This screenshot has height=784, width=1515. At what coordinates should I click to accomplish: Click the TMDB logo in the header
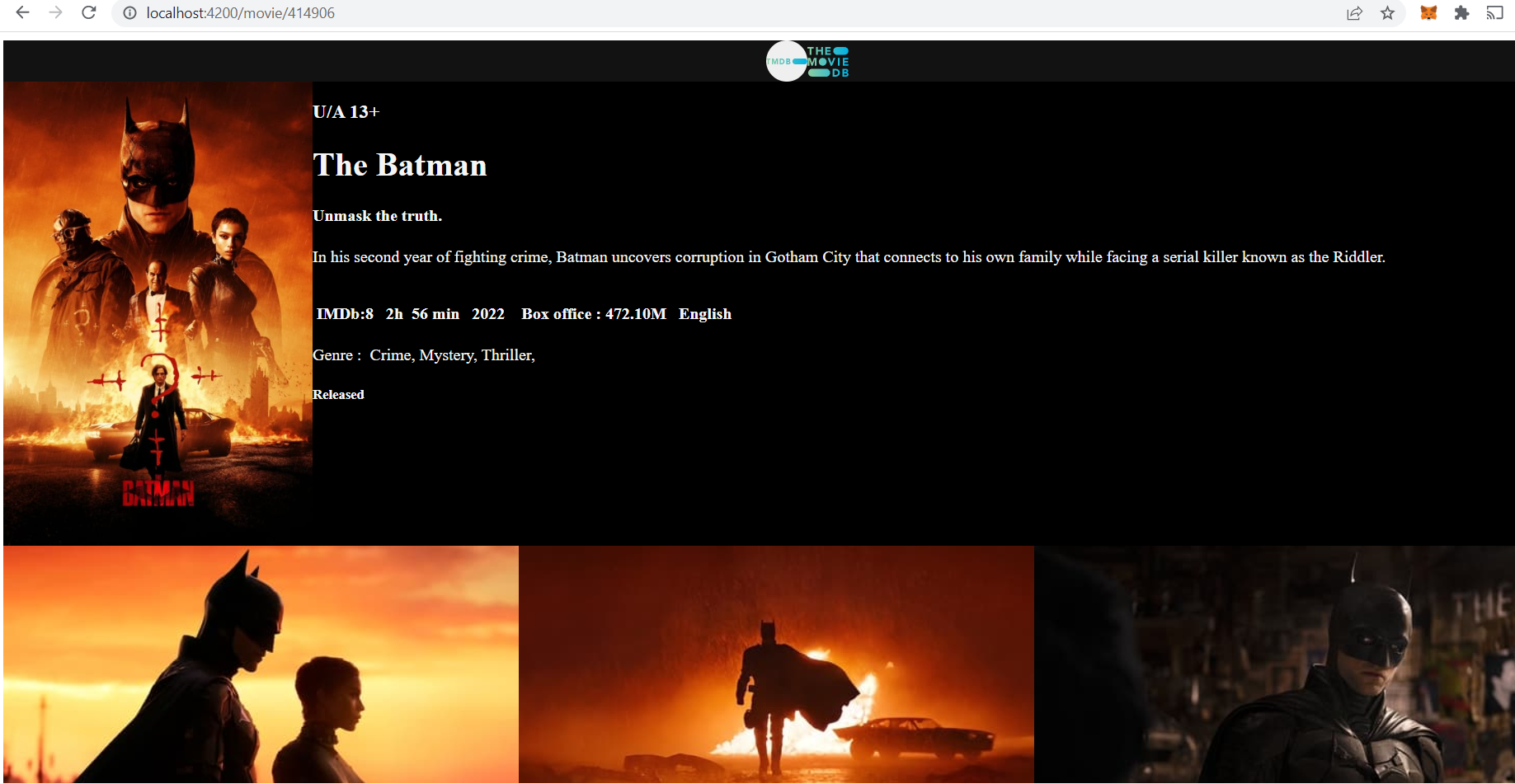[807, 61]
